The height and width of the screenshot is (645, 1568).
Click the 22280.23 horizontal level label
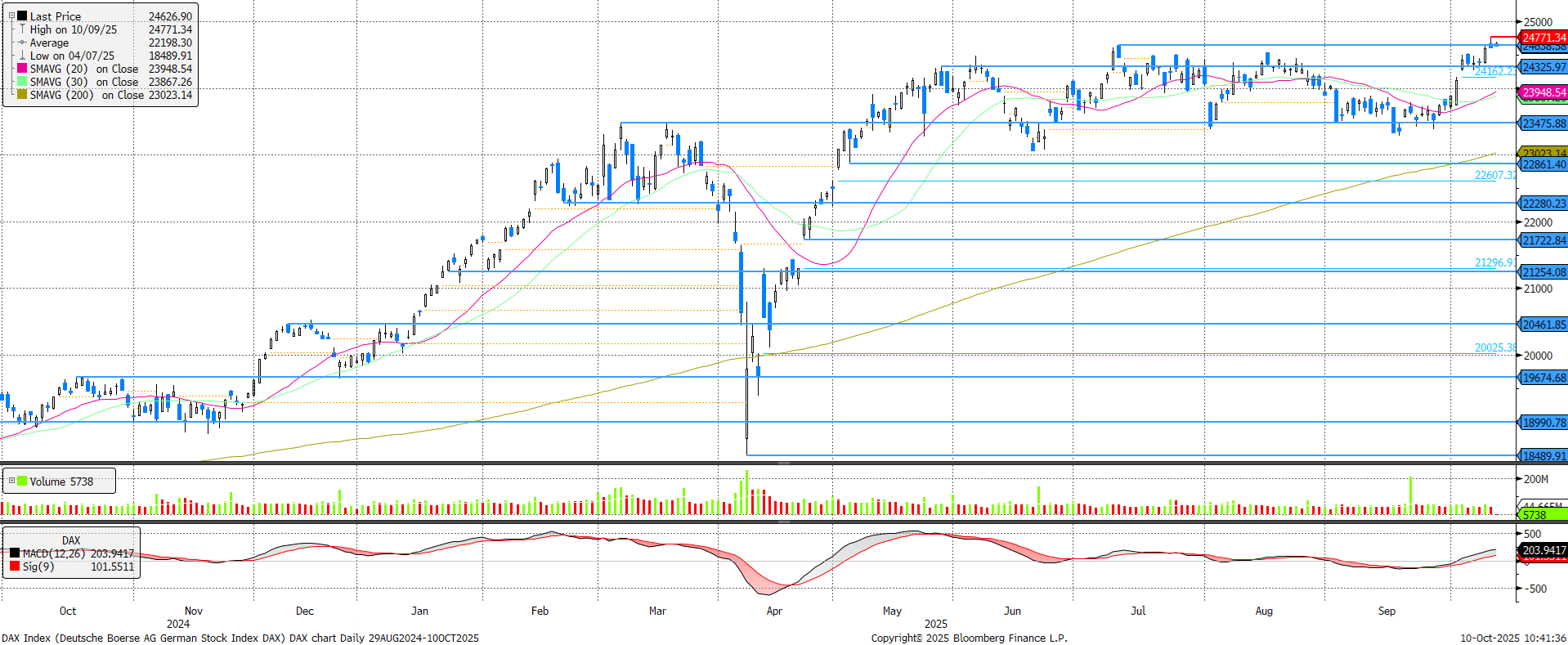tap(1543, 204)
